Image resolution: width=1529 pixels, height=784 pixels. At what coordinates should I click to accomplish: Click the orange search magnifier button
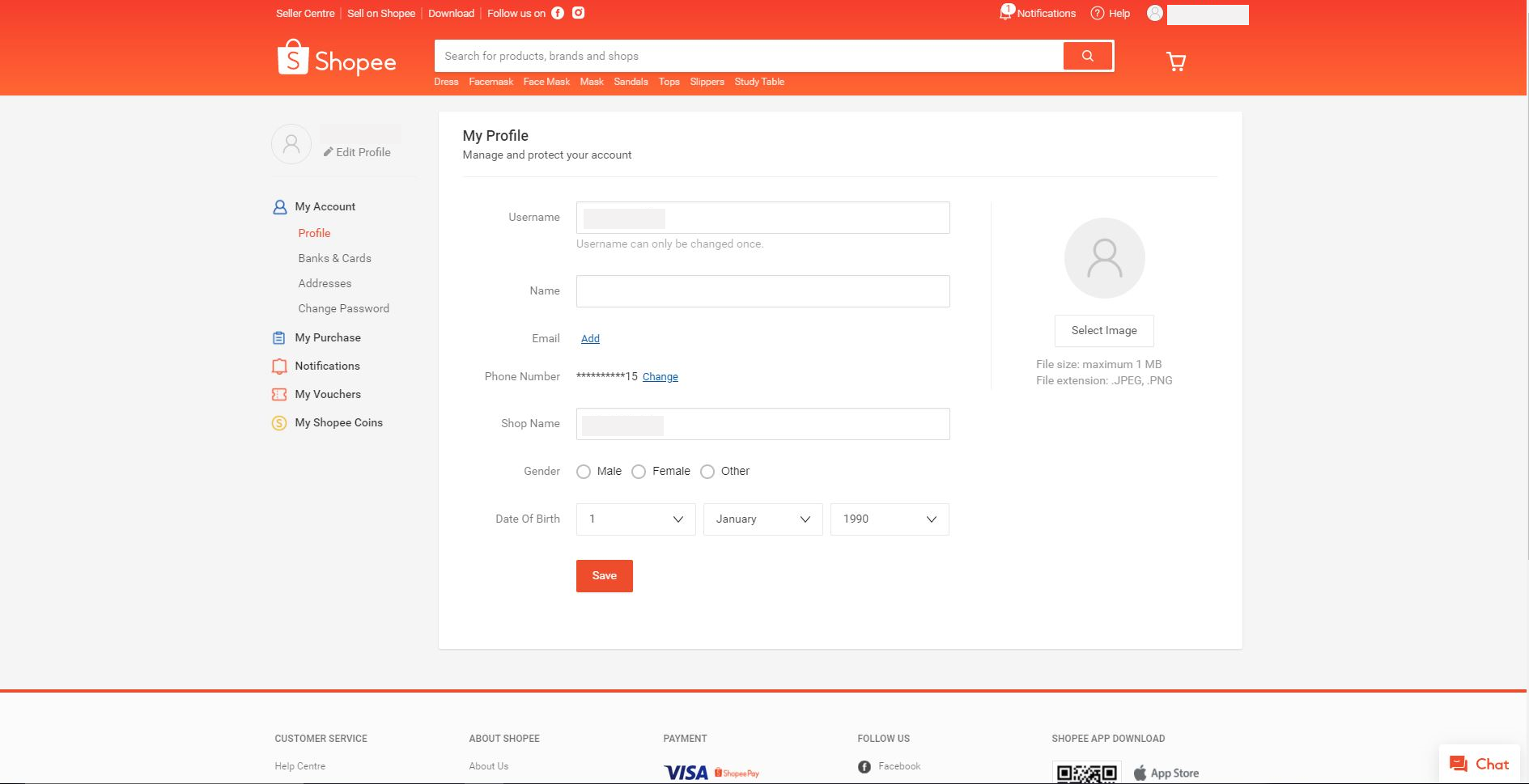[x=1088, y=56]
